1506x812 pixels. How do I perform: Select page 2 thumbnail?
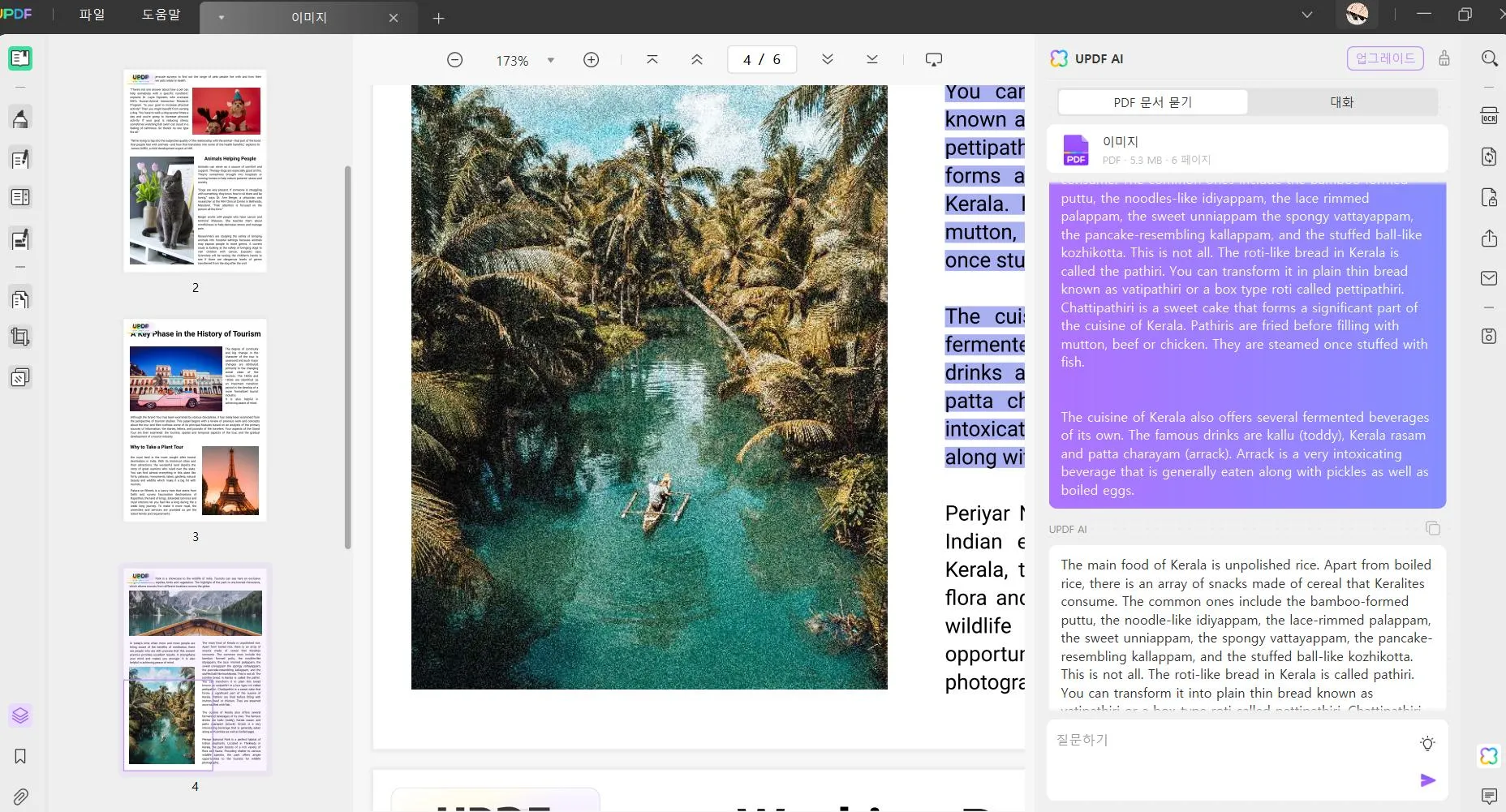195,170
